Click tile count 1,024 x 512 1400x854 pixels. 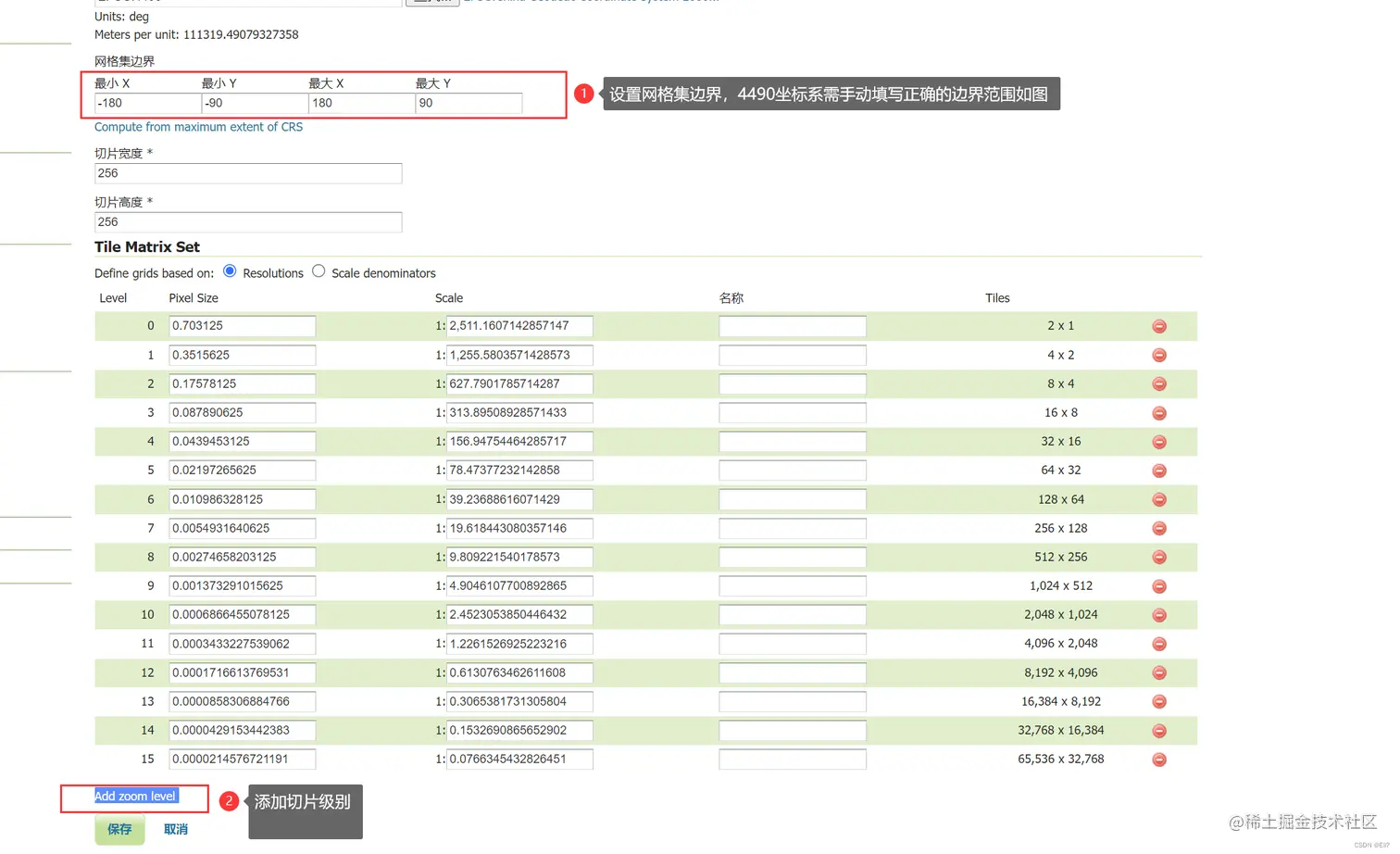pos(1060,585)
